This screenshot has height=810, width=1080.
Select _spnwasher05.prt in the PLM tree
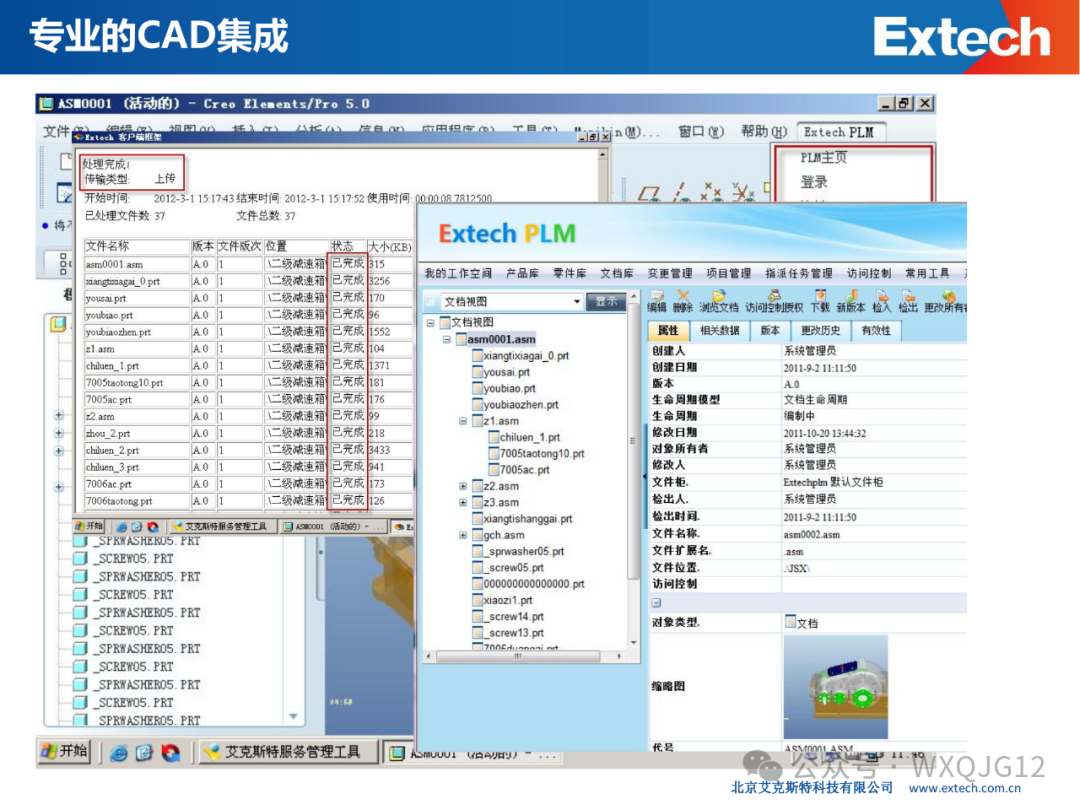pyautogui.click(x=523, y=551)
